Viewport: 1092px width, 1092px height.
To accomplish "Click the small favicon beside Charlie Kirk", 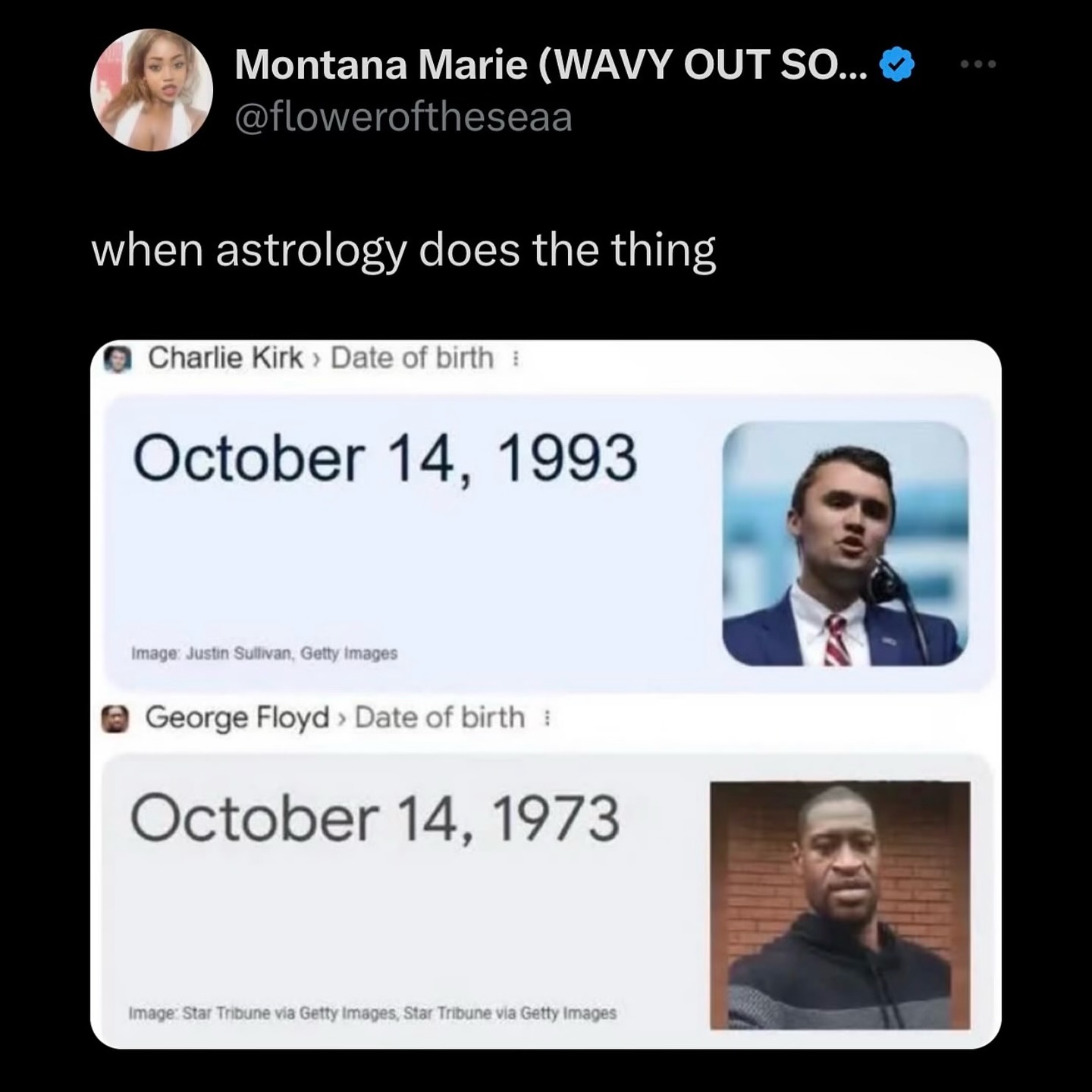I will pyautogui.click(x=117, y=359).
